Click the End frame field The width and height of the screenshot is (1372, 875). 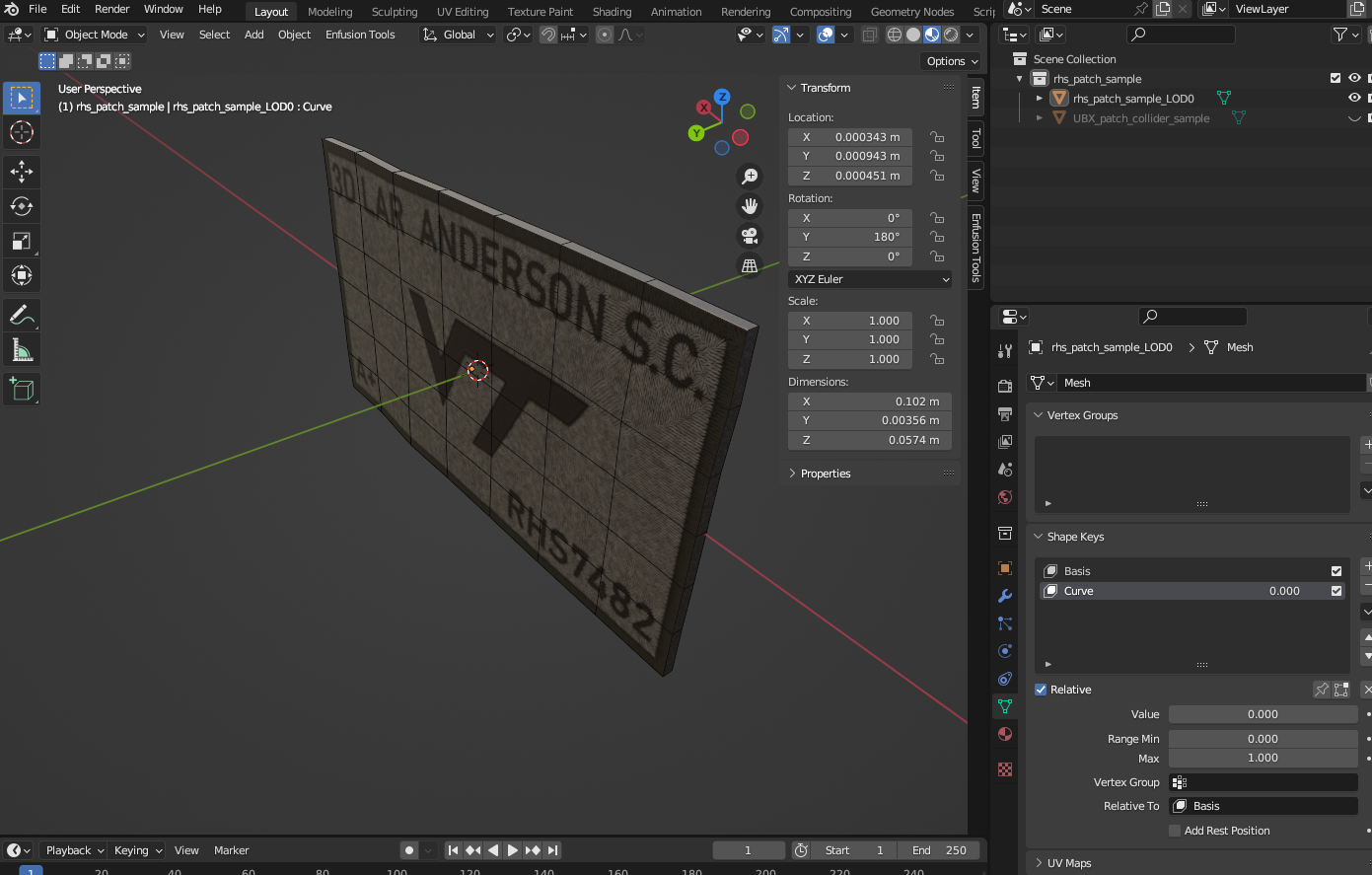point(939,850)
